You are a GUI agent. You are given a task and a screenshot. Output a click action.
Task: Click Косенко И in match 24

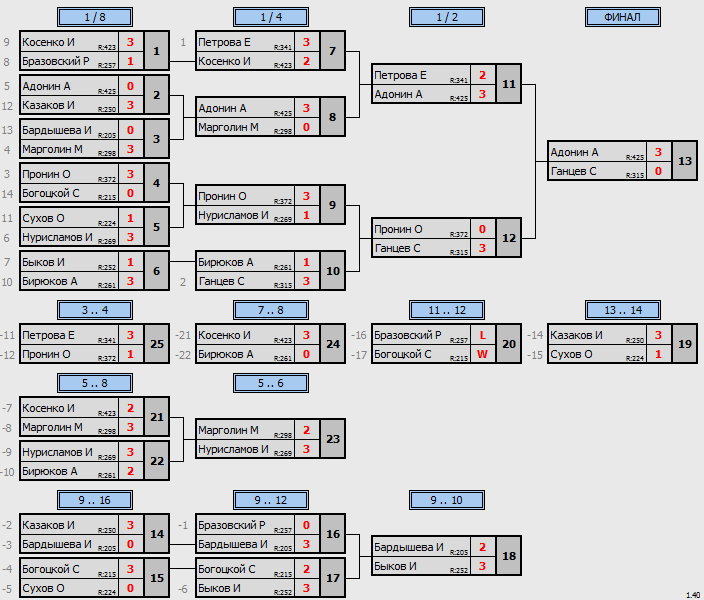(224, 335)
